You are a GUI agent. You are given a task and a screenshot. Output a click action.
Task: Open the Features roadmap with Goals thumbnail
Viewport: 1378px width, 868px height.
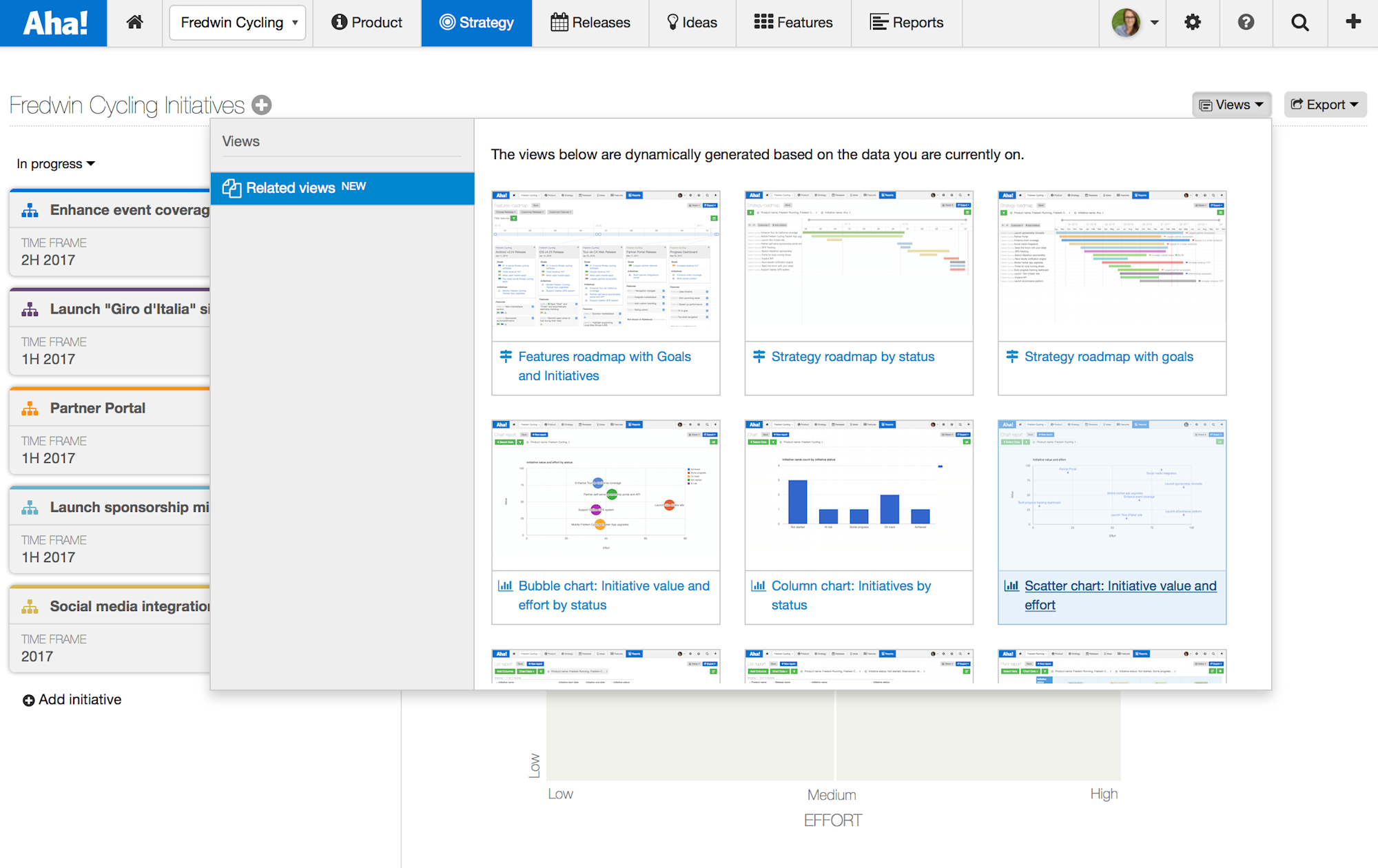pos(605,366)
